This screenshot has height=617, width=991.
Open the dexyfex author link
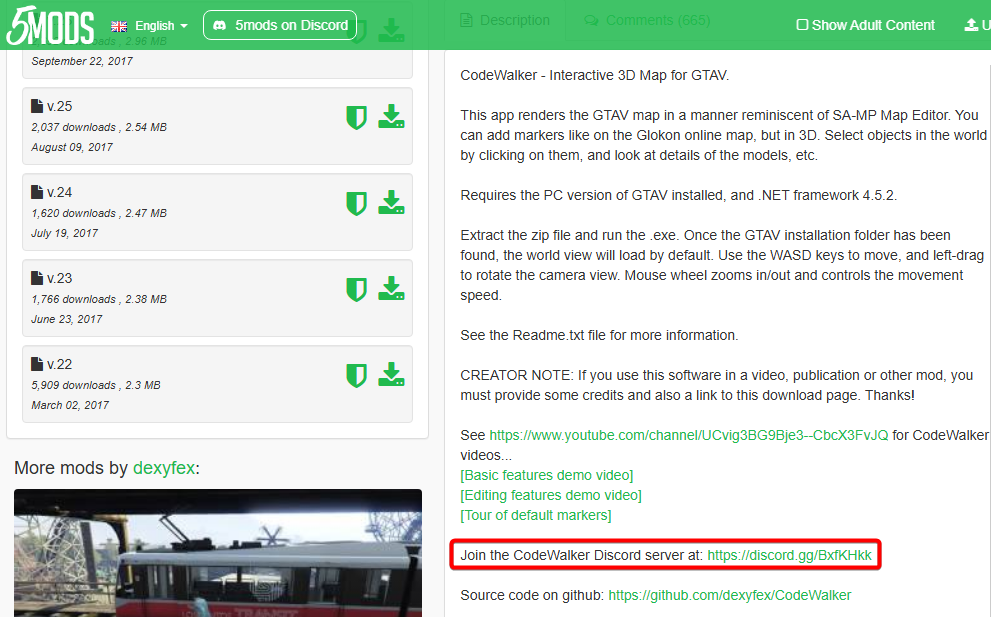[x=164, y=468]
